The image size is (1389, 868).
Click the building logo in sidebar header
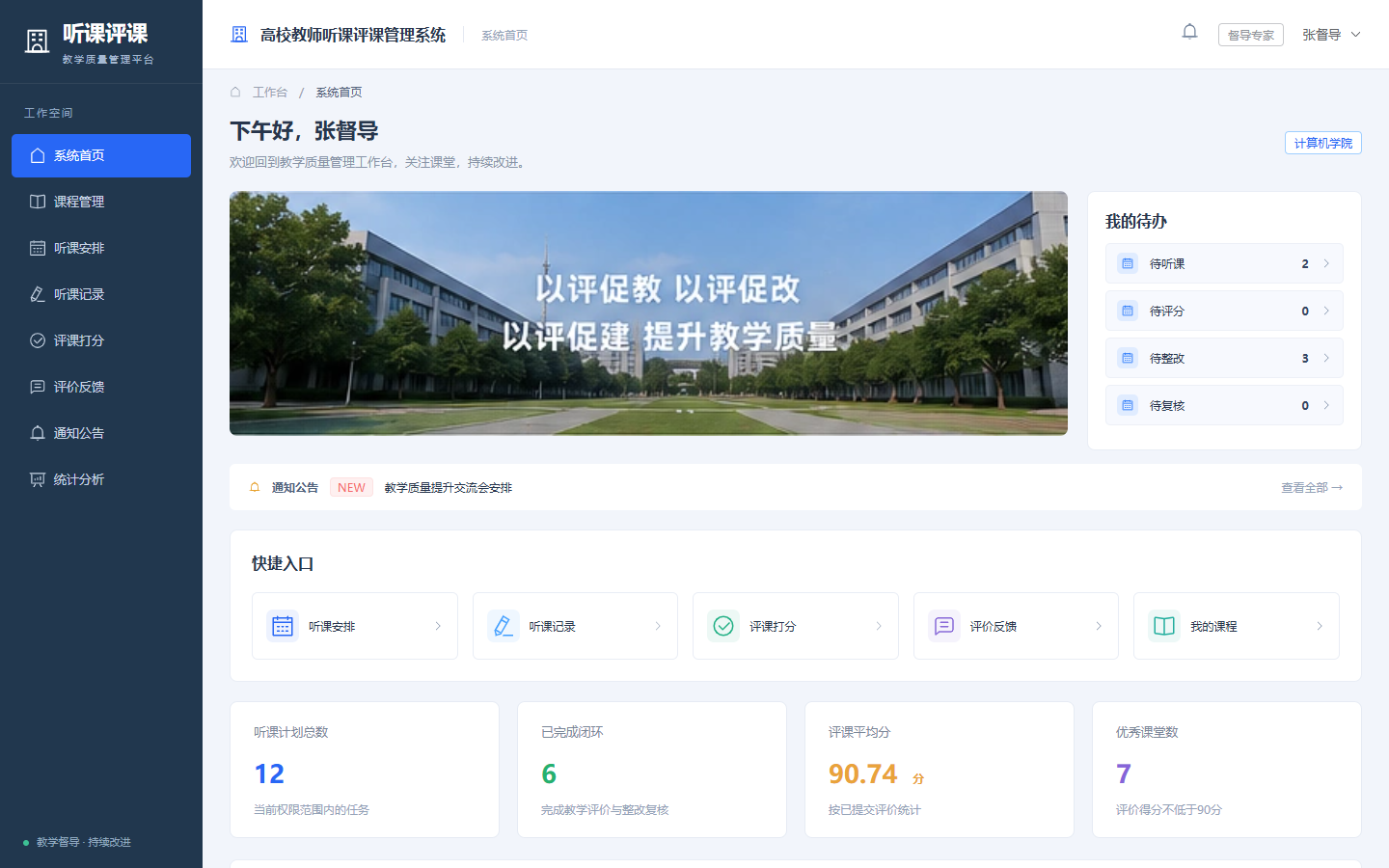[37, 41]
